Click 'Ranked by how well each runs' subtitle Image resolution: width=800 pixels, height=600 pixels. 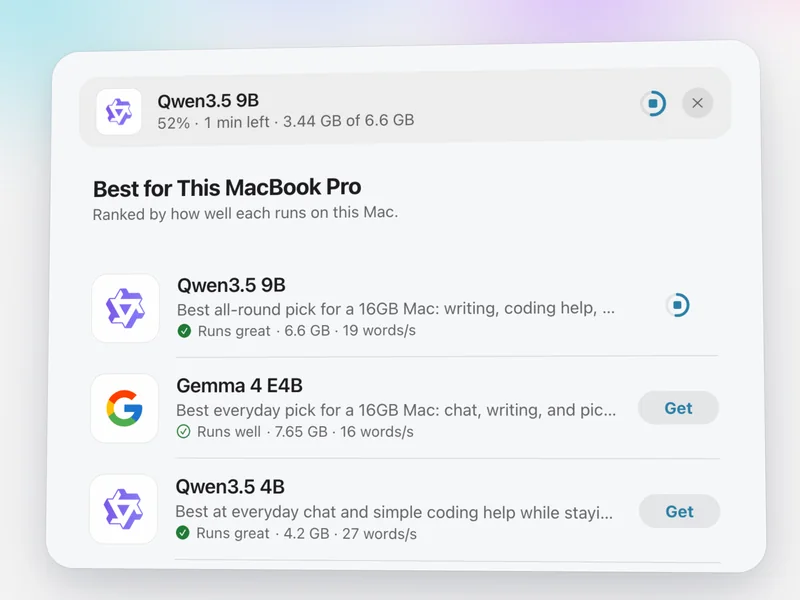(x=245, y=213)
